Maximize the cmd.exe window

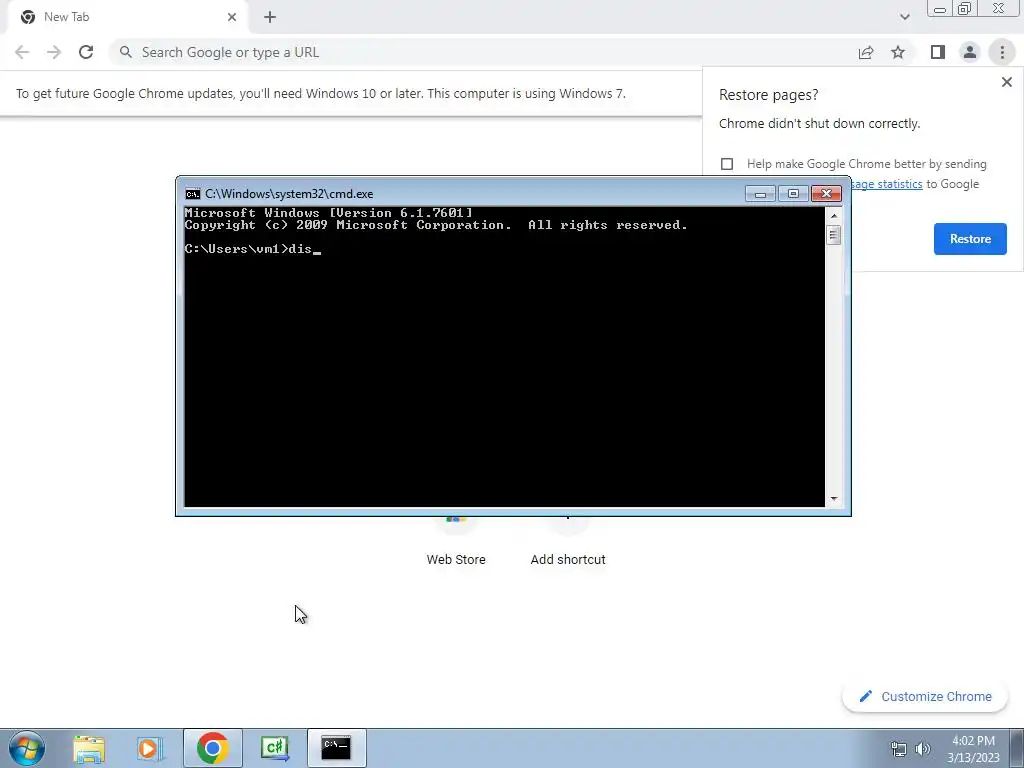click(793, 194)
